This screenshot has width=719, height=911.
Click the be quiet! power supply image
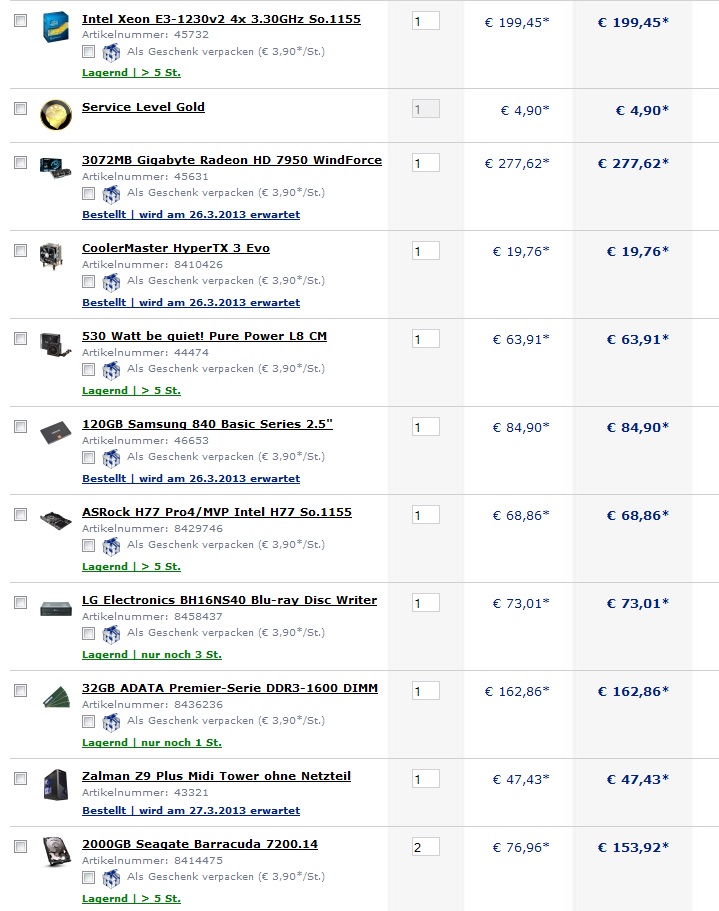point(56,344)
